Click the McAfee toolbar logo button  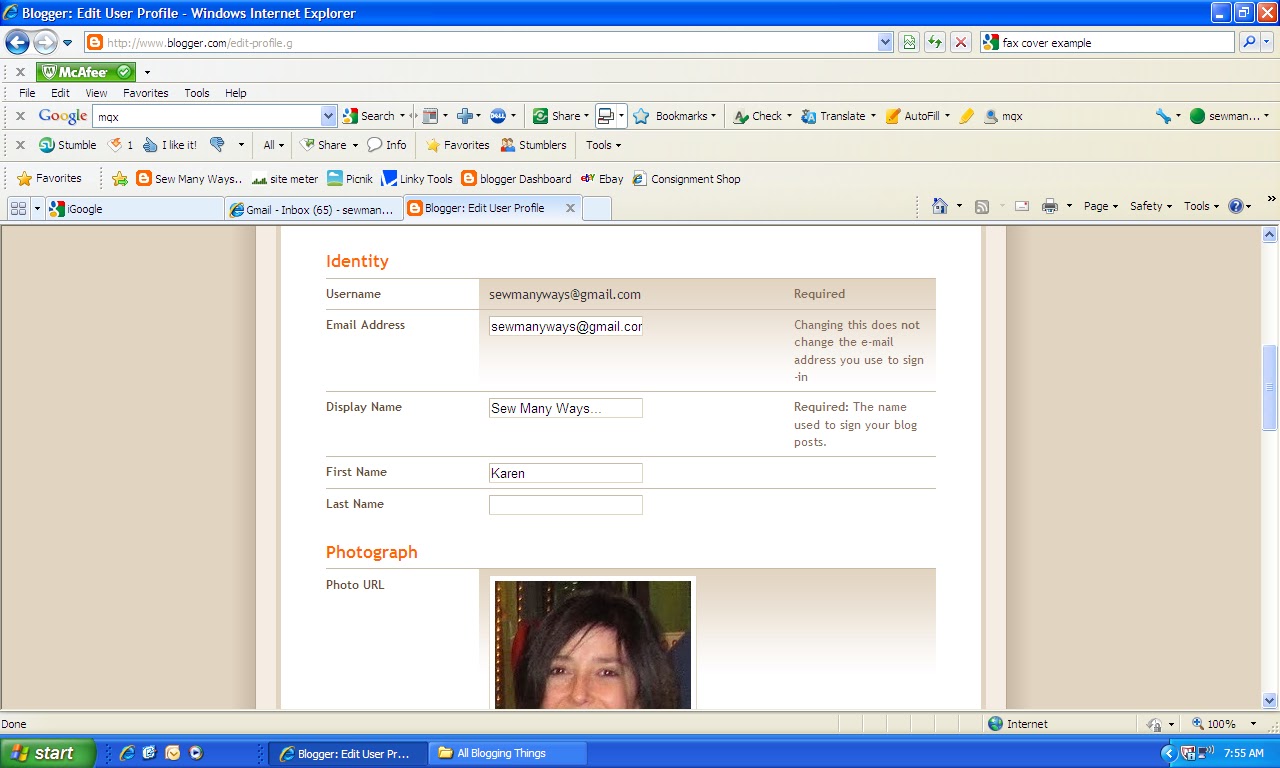click(x=86, y=72)
